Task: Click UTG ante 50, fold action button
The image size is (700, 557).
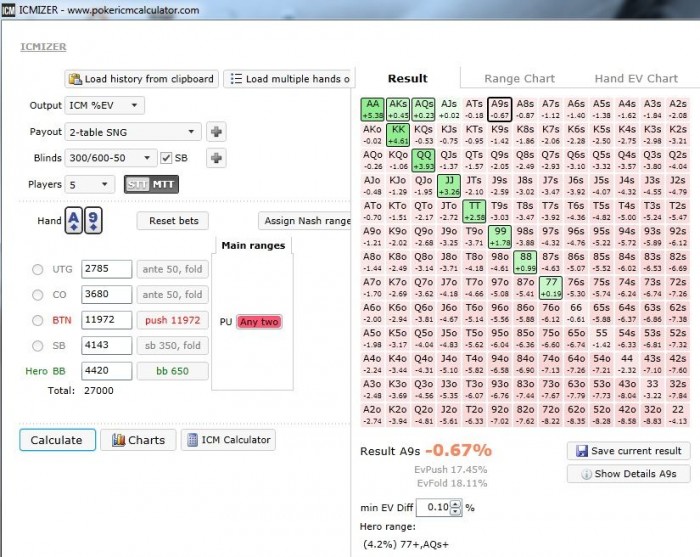Action: [173, 269]
